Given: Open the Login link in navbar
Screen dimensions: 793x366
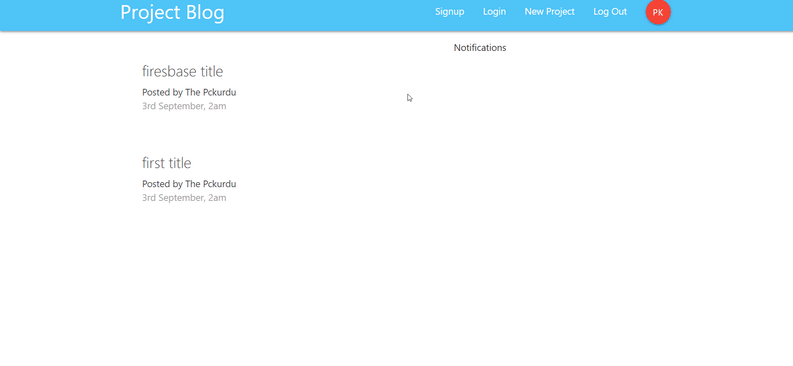Looking at the screenshot, I should pos(494,12).
